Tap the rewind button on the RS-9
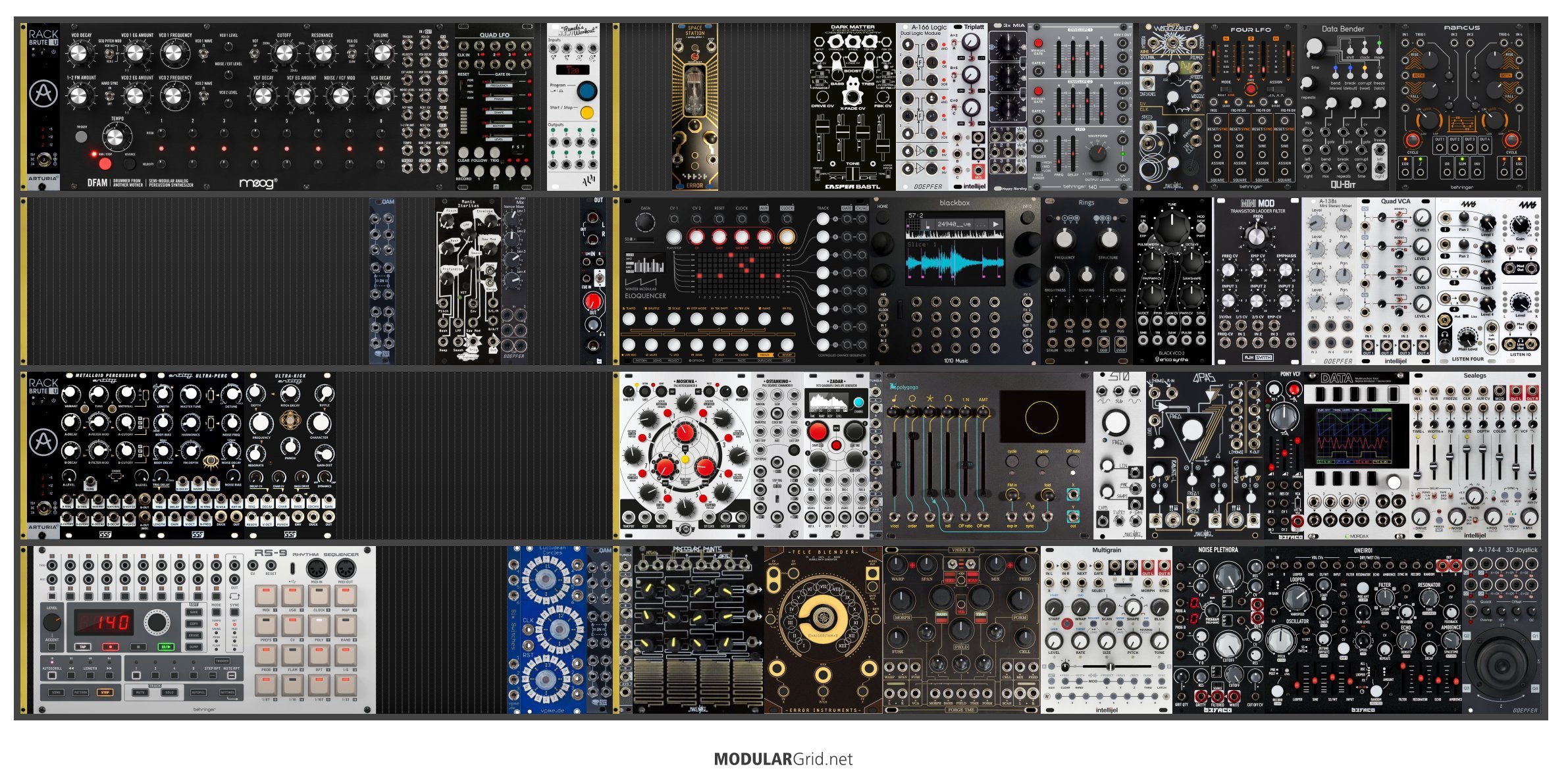 (71, 675)
